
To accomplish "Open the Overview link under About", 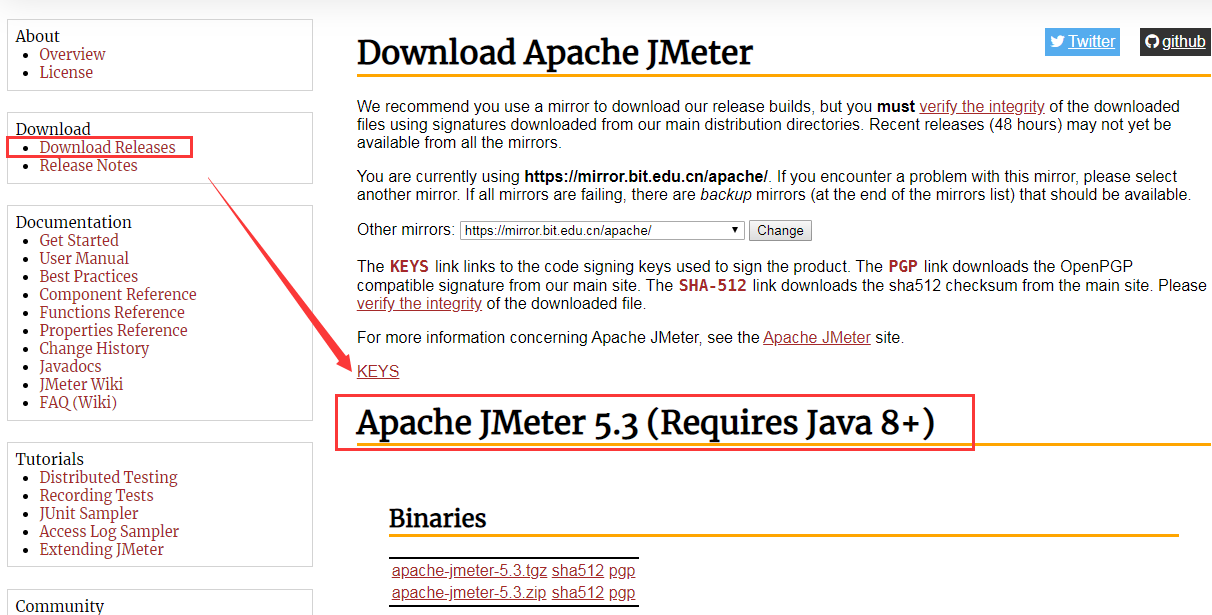I will pos(72,54).
